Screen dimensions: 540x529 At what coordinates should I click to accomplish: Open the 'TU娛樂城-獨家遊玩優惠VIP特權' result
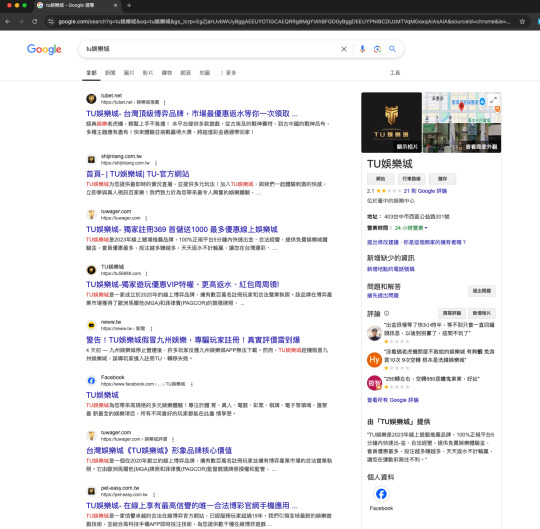183,284
